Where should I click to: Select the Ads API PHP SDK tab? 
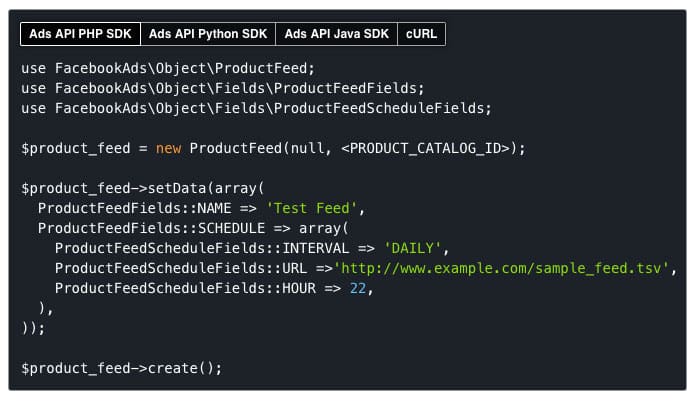coord(80,34)
